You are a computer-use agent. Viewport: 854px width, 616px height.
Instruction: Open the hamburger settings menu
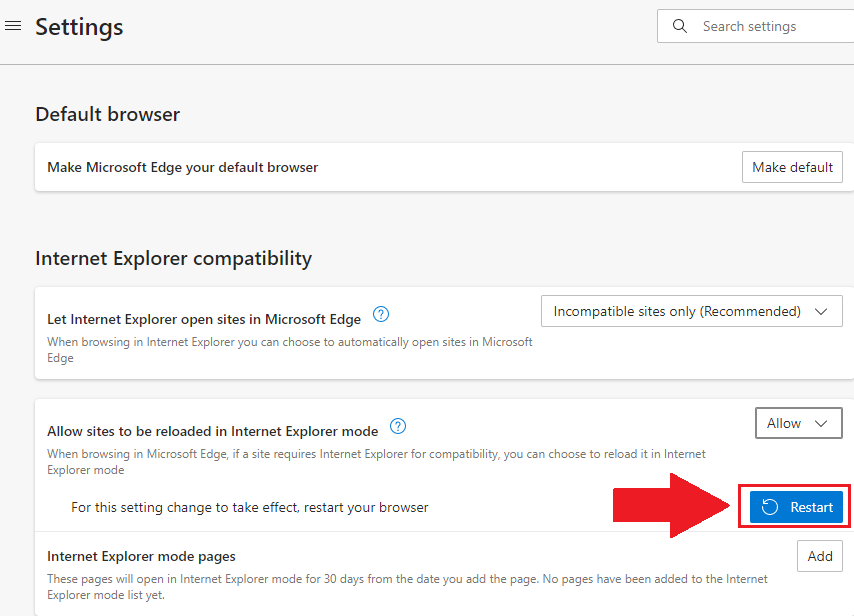coord(13,26)
